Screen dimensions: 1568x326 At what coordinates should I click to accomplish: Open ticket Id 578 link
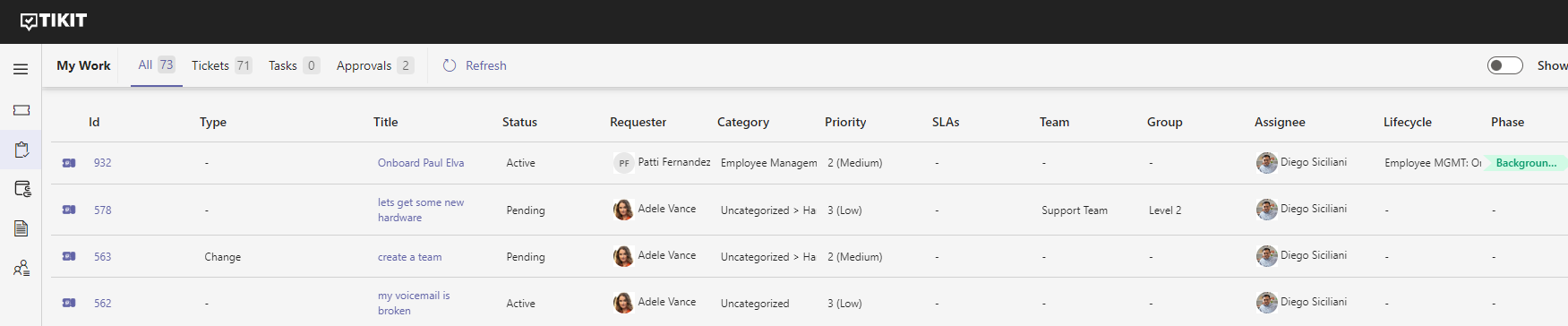click(x=103, y=210)
